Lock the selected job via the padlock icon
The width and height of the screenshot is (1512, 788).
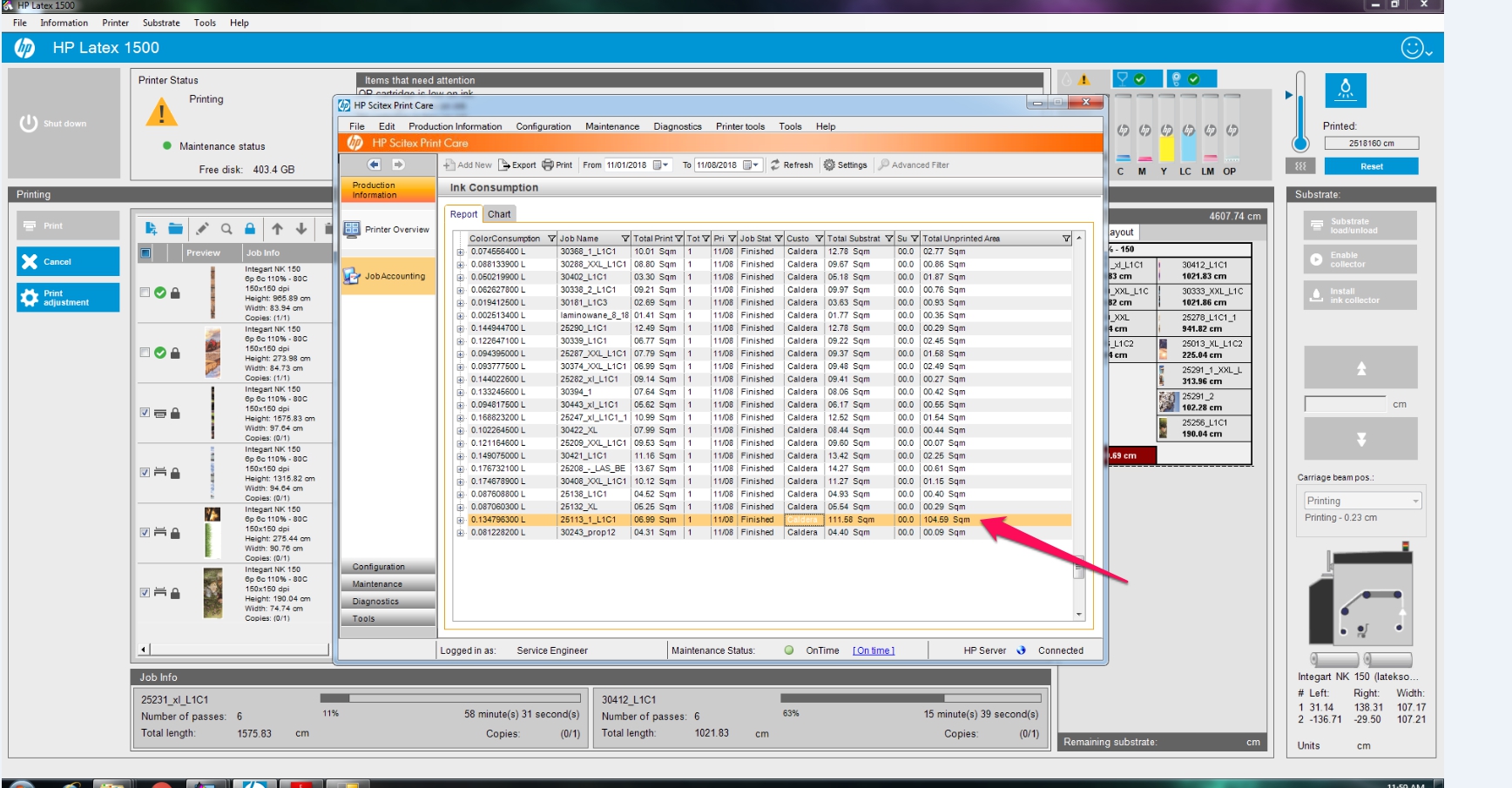tap(251, 228)
